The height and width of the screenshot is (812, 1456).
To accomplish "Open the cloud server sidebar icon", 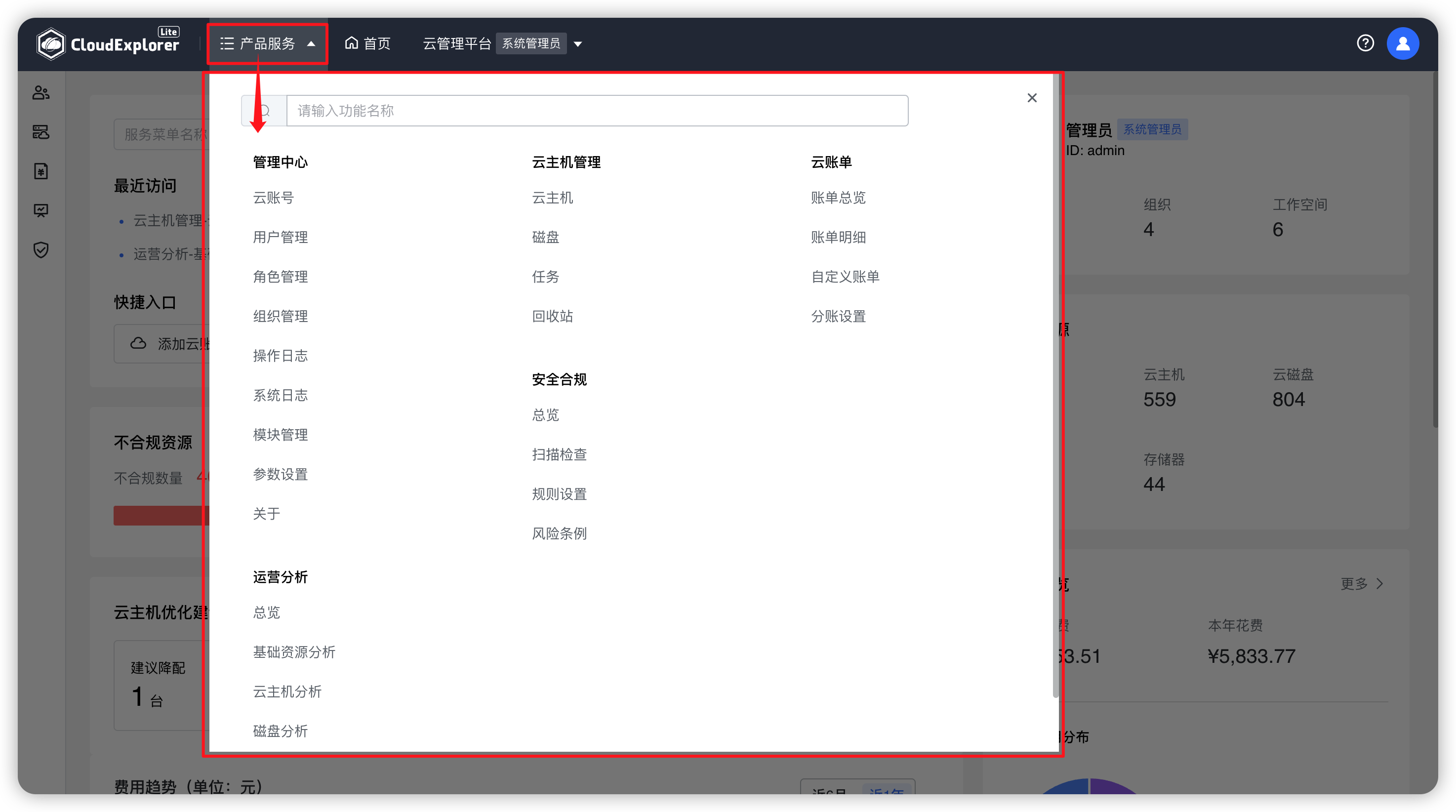I will [40, 132].
